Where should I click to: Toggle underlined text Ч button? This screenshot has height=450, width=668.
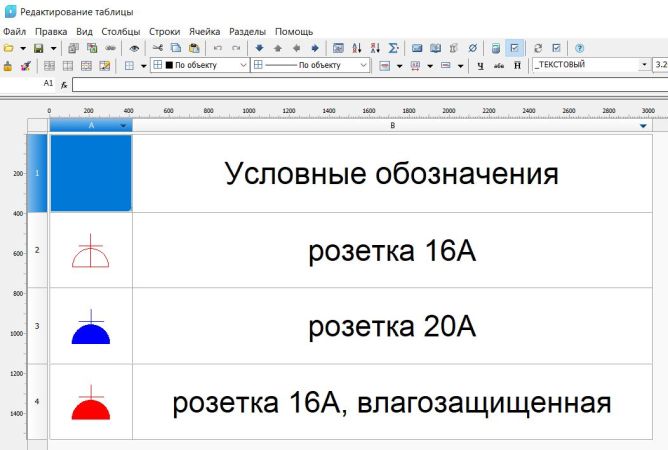click(x=481, y=66)
